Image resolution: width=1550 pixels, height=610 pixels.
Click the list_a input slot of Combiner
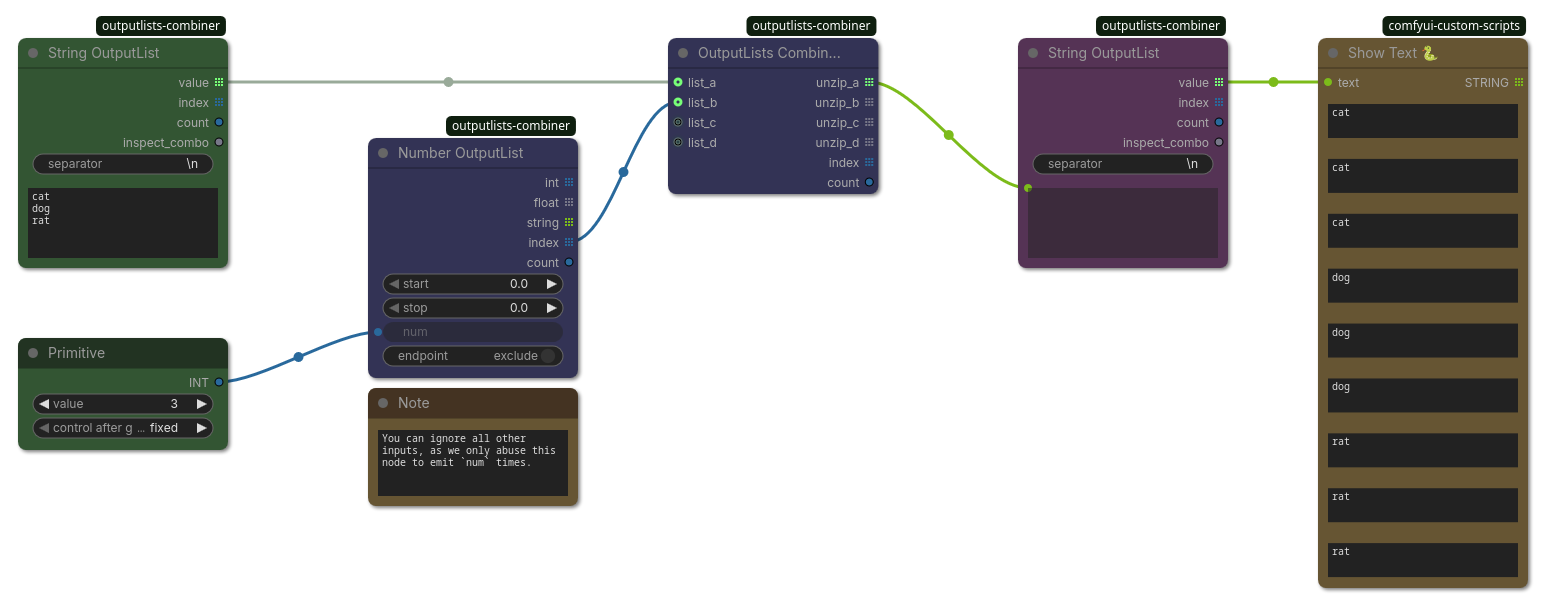coord(678,83)
